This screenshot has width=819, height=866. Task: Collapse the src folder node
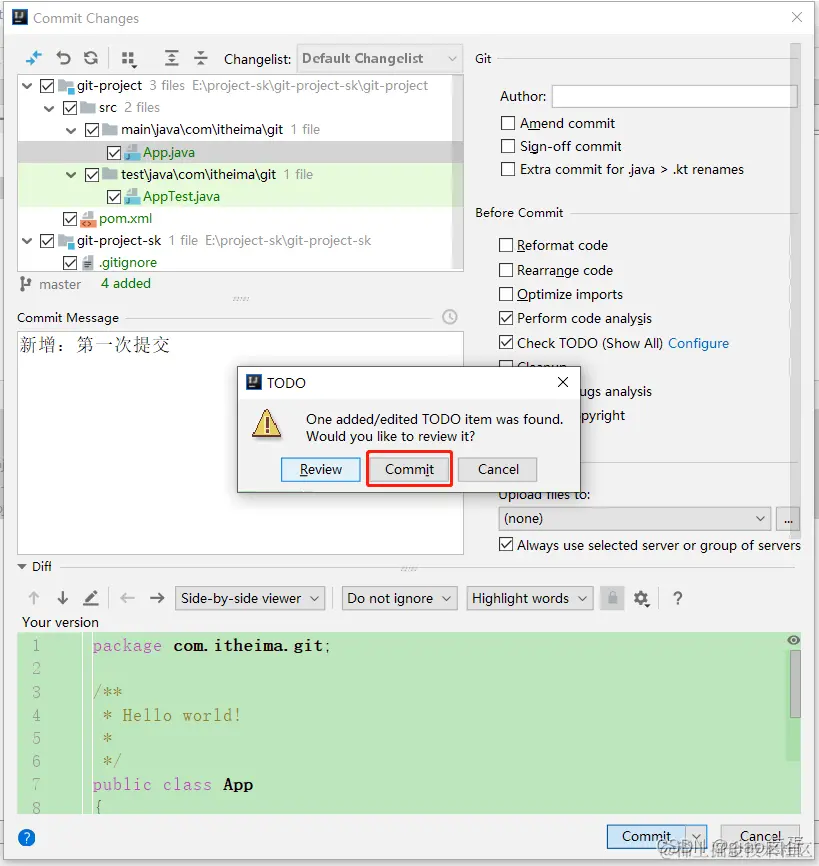[x=49, y=108]
